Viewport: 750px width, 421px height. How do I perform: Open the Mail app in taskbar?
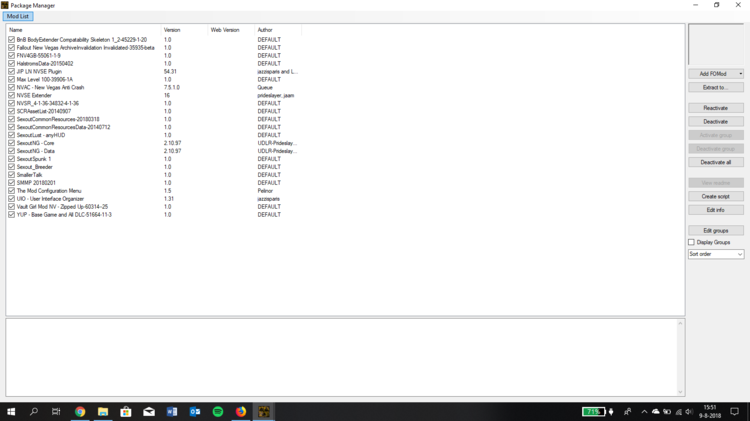point(149,411)
